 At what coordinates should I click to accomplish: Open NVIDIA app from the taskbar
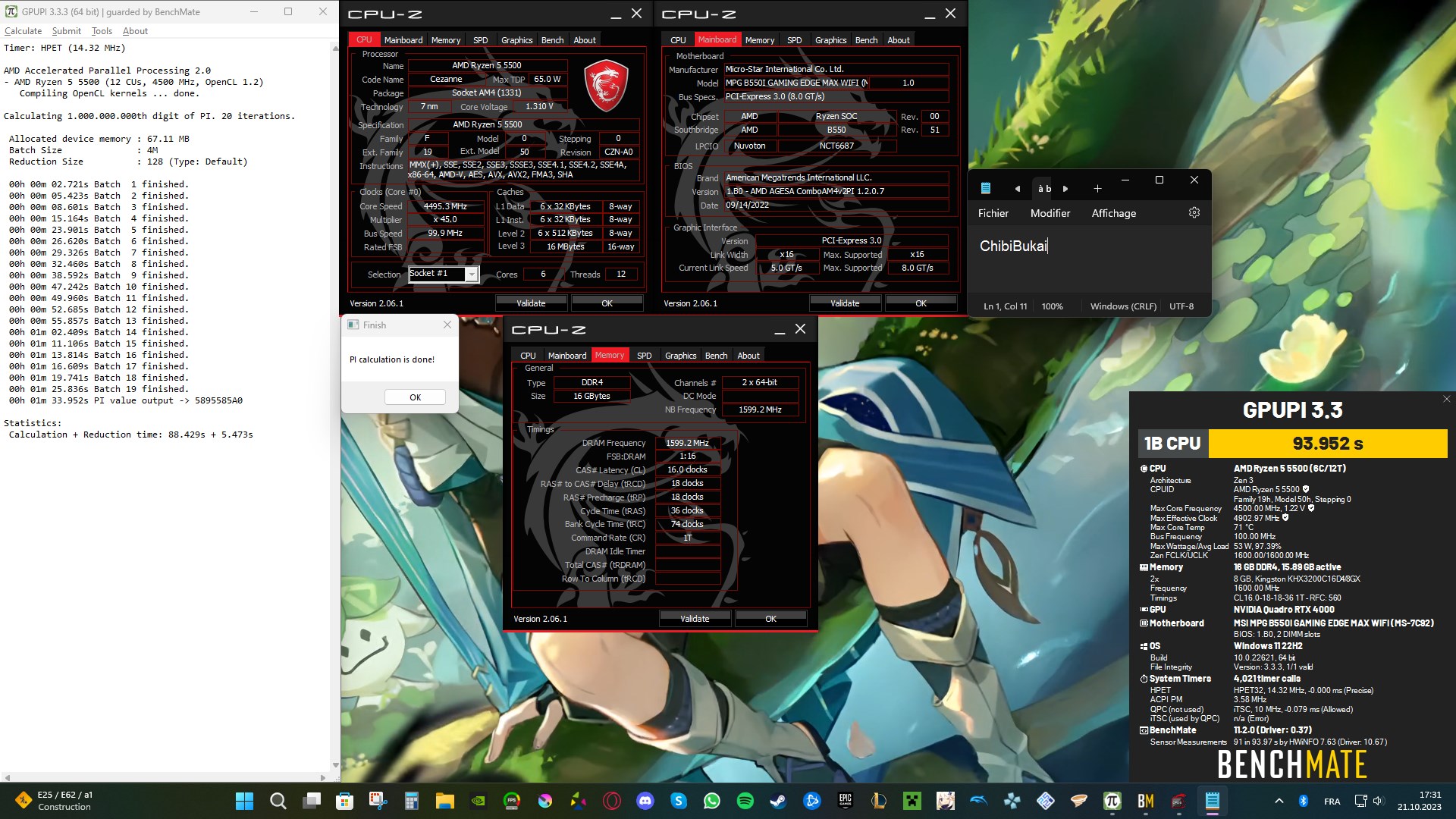[478, 801]
